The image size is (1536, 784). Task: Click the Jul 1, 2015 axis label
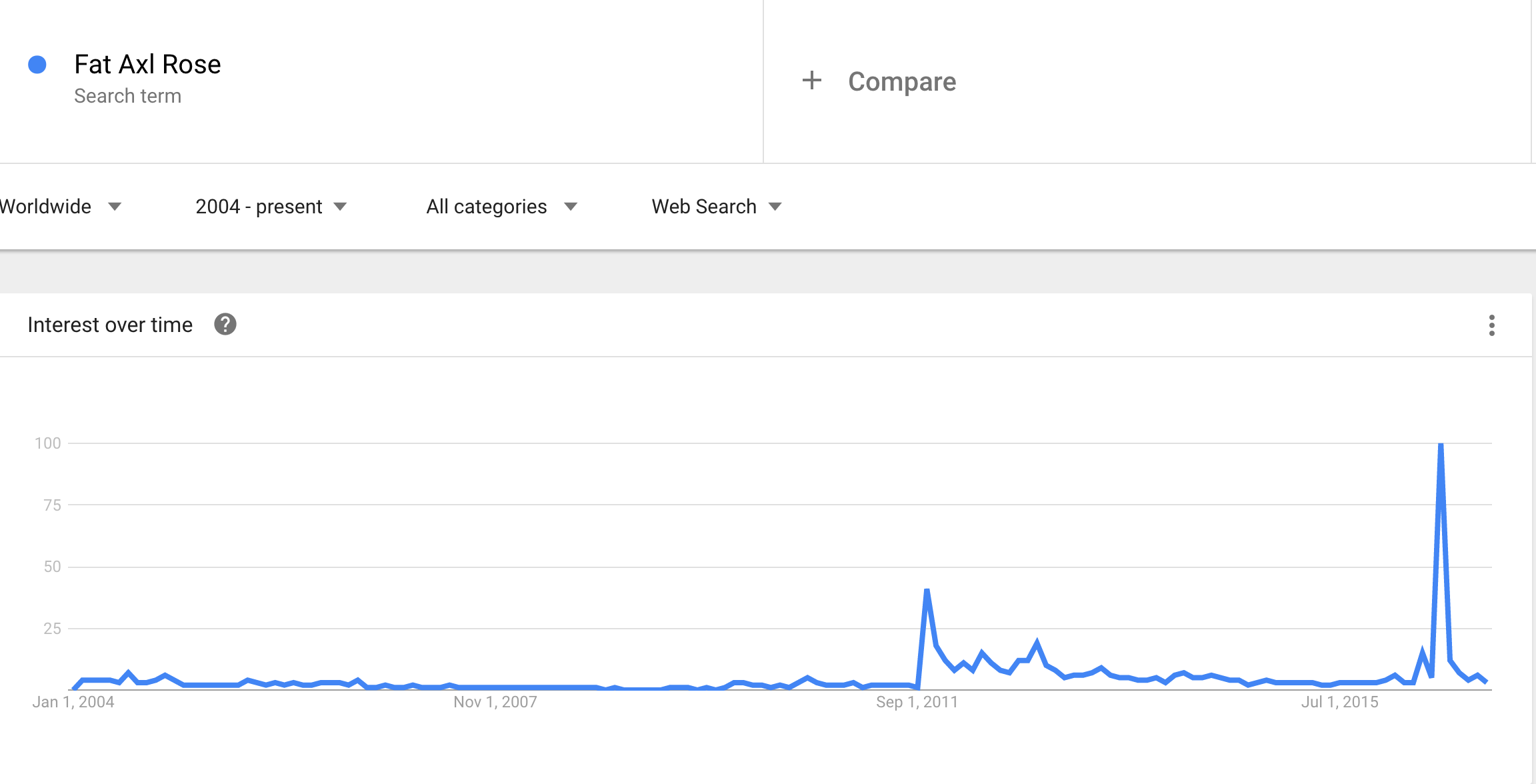(1339, 702)
